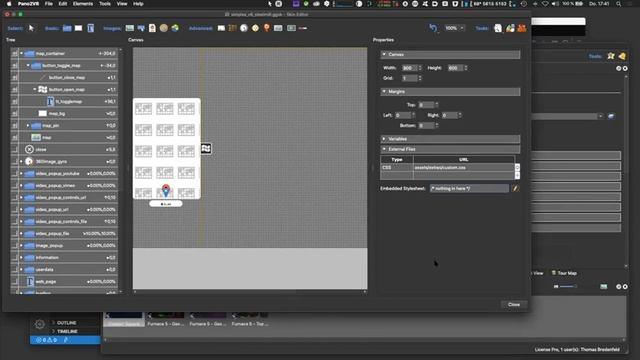
Task: Add the grid-style Advanced element
Action: [x=232, y=28]
